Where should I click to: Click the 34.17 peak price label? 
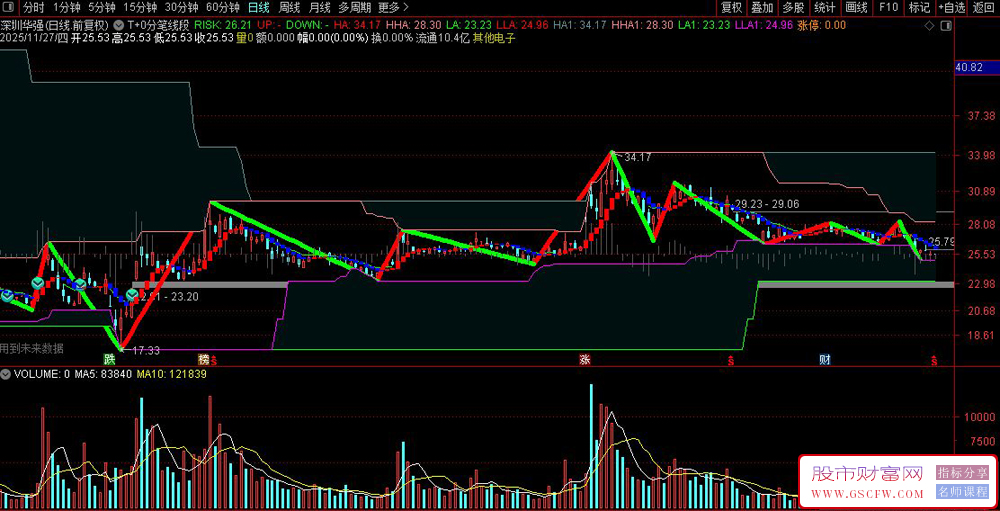tap(638, 157)
